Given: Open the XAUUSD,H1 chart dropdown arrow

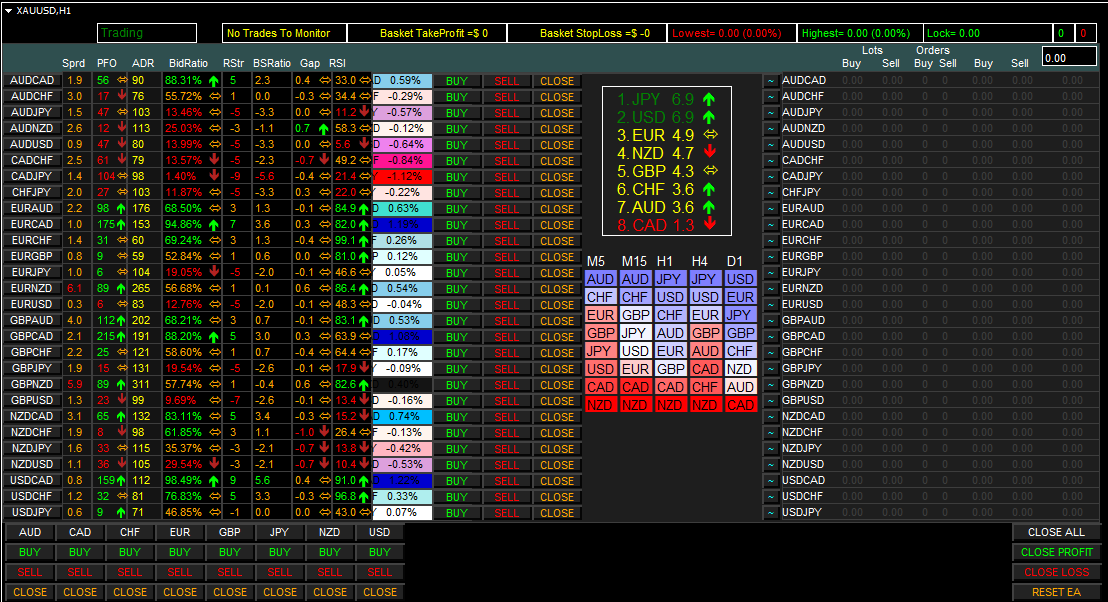Looking at the screenshot, I should 8,11.
